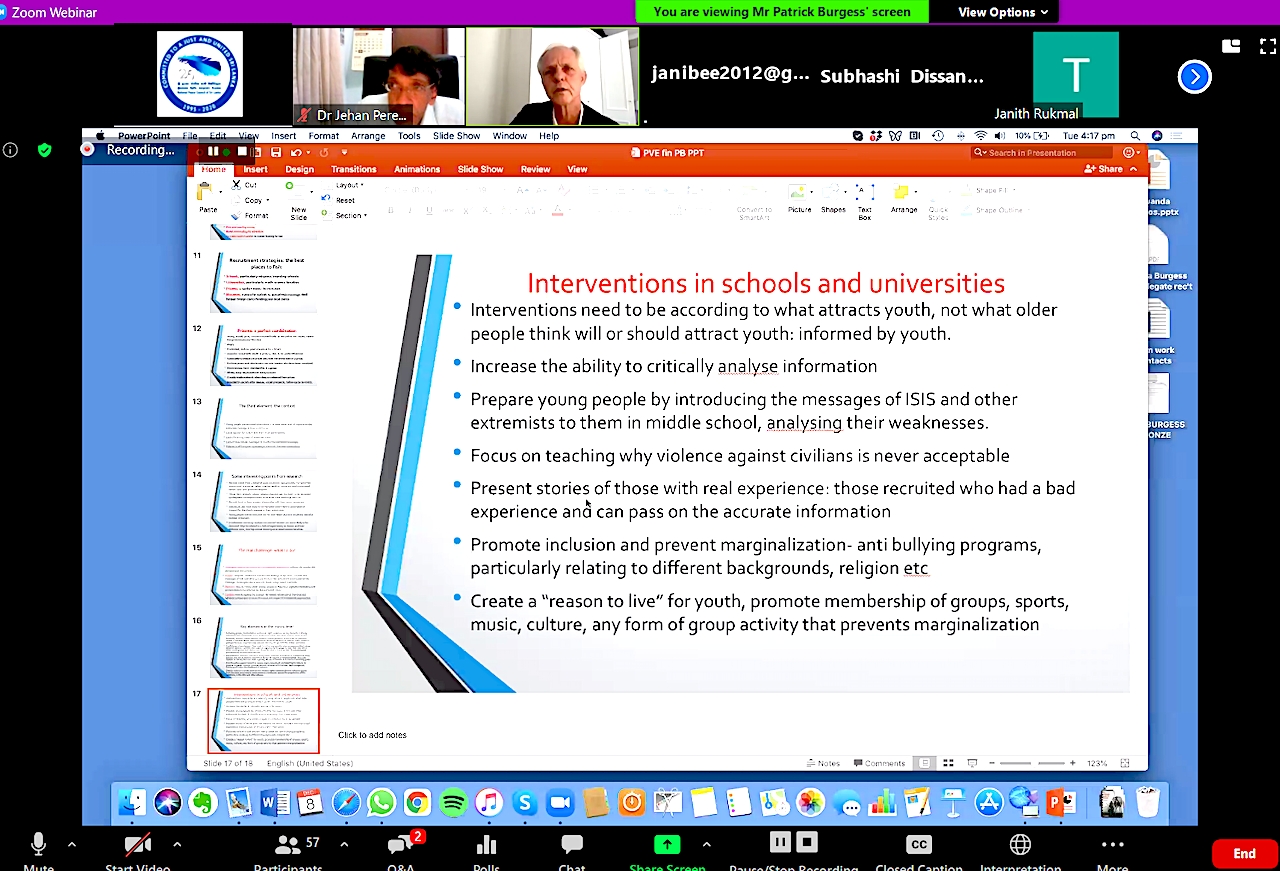Open Google Chrome from the Dock
The width and height of the screenshot is (1280, 871).
[x=417, y=802]
